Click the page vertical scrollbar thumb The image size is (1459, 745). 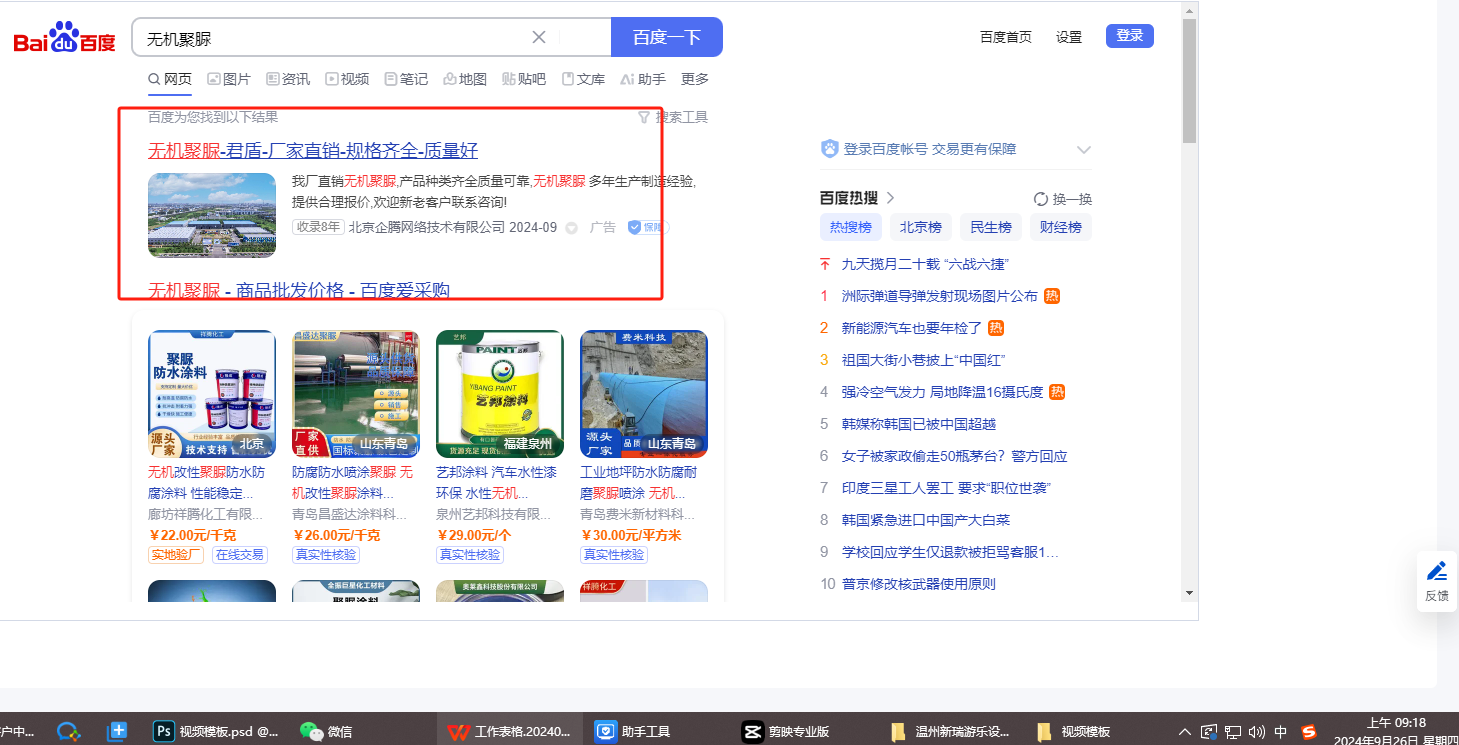[x=1189, y=80]
